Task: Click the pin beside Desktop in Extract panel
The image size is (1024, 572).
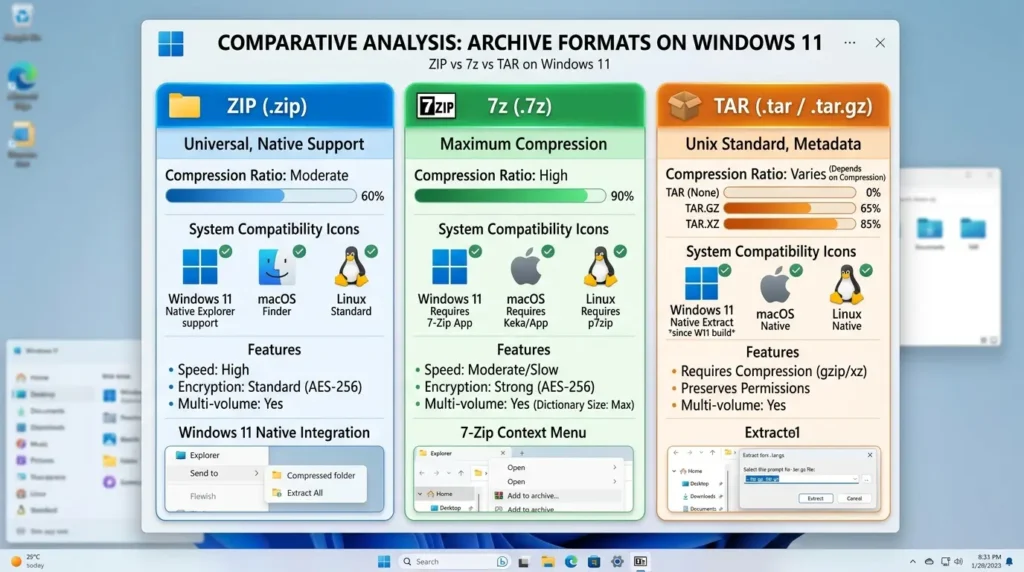Action: pyautogui.click(x=721, y=484)
